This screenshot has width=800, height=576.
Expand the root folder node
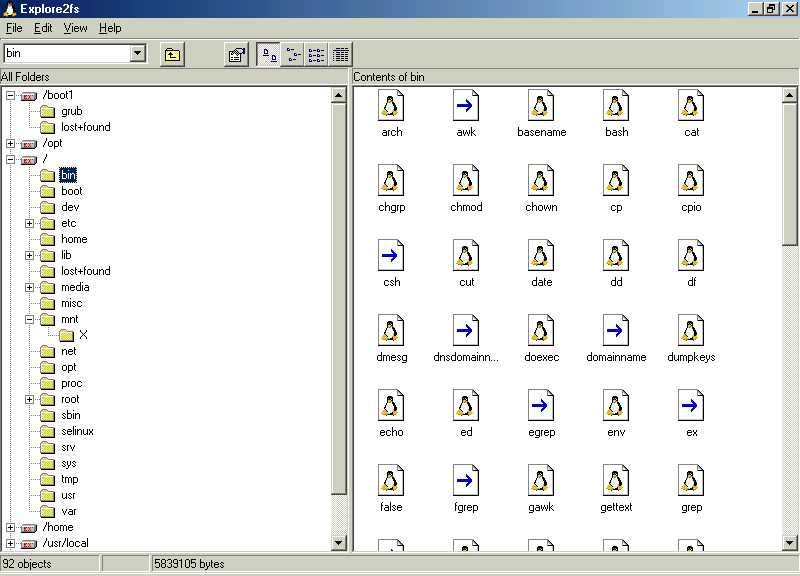(30, 399)
